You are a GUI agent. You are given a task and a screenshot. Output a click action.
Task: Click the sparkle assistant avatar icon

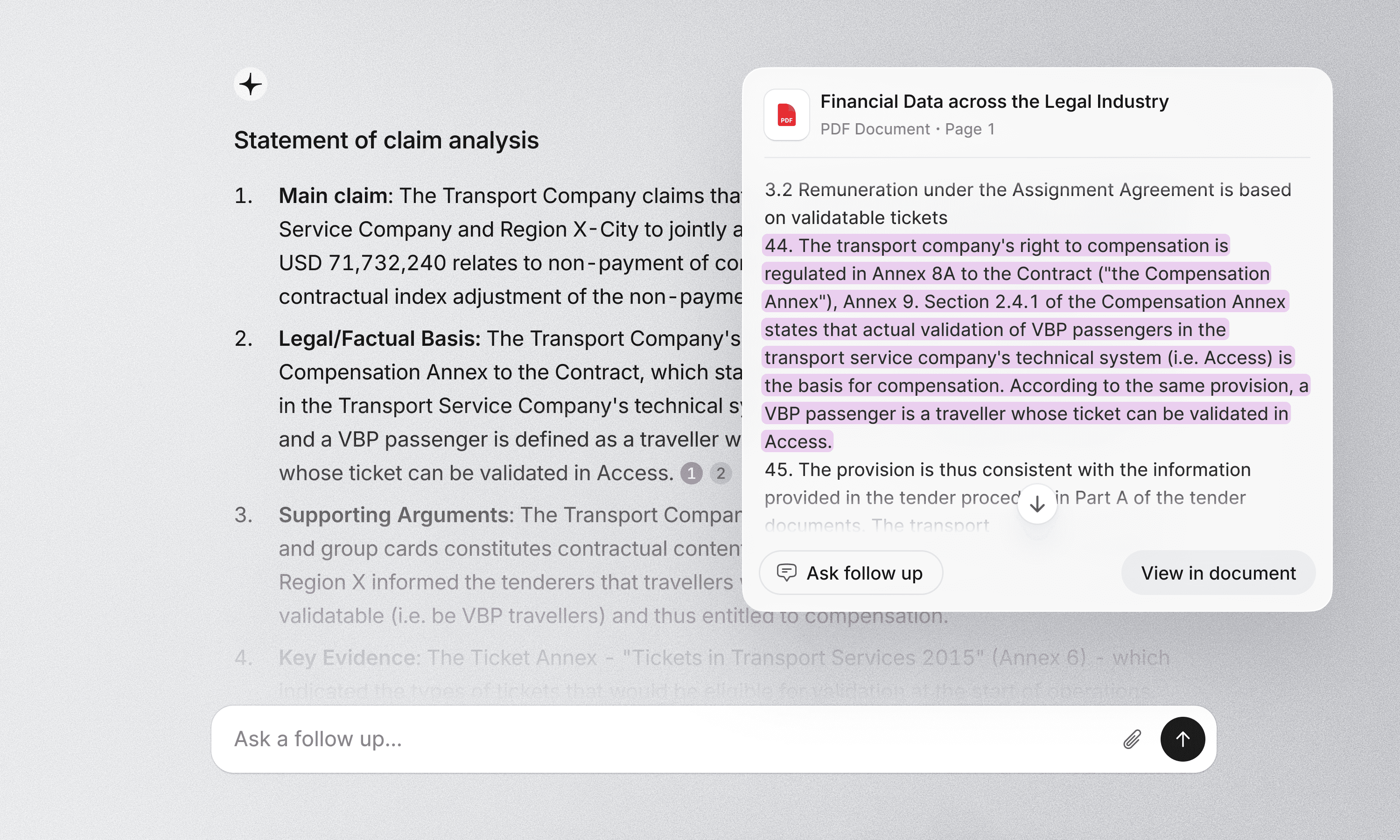250,85
